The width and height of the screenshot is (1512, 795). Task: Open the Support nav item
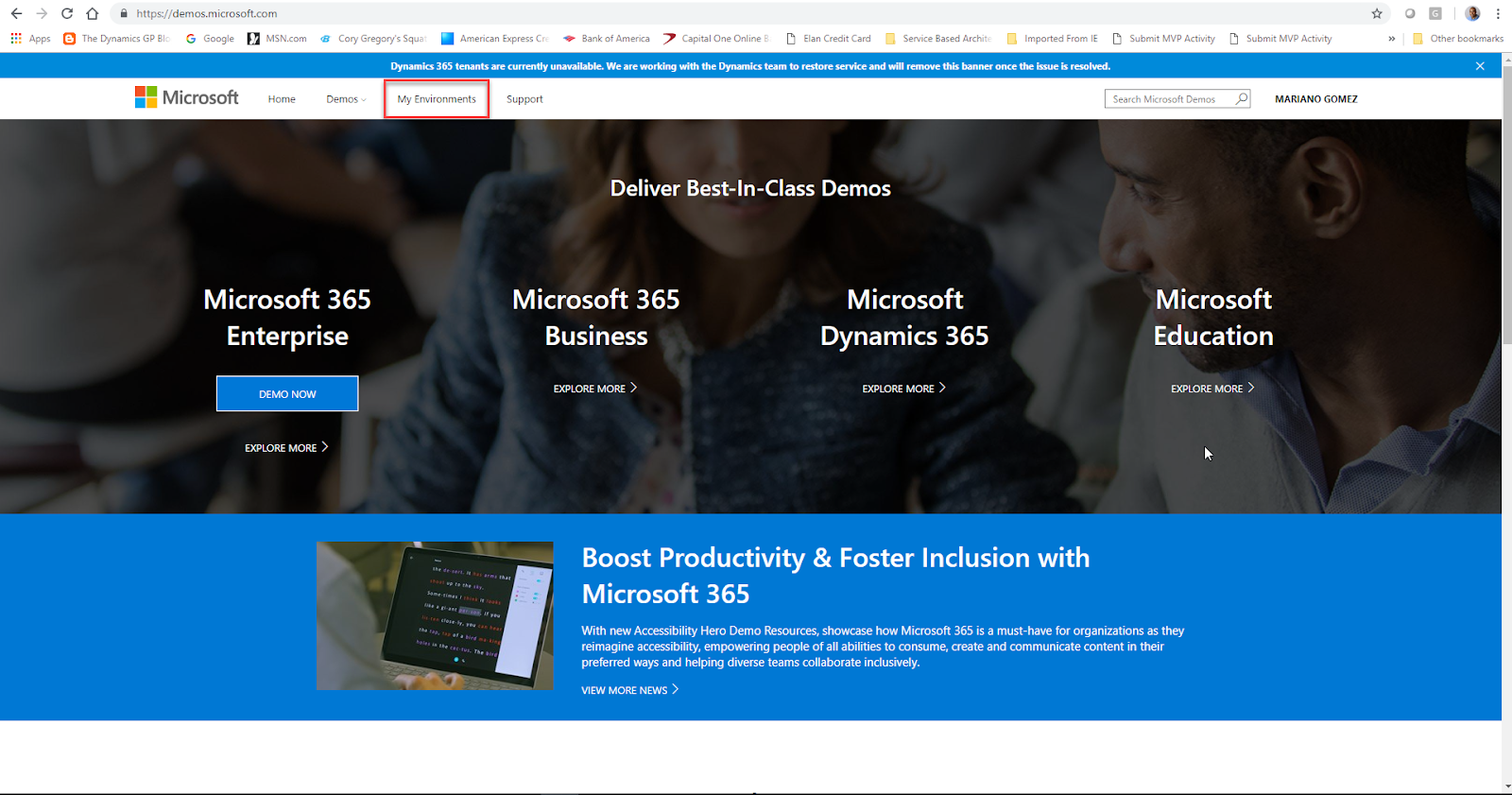tap(524, 99)
